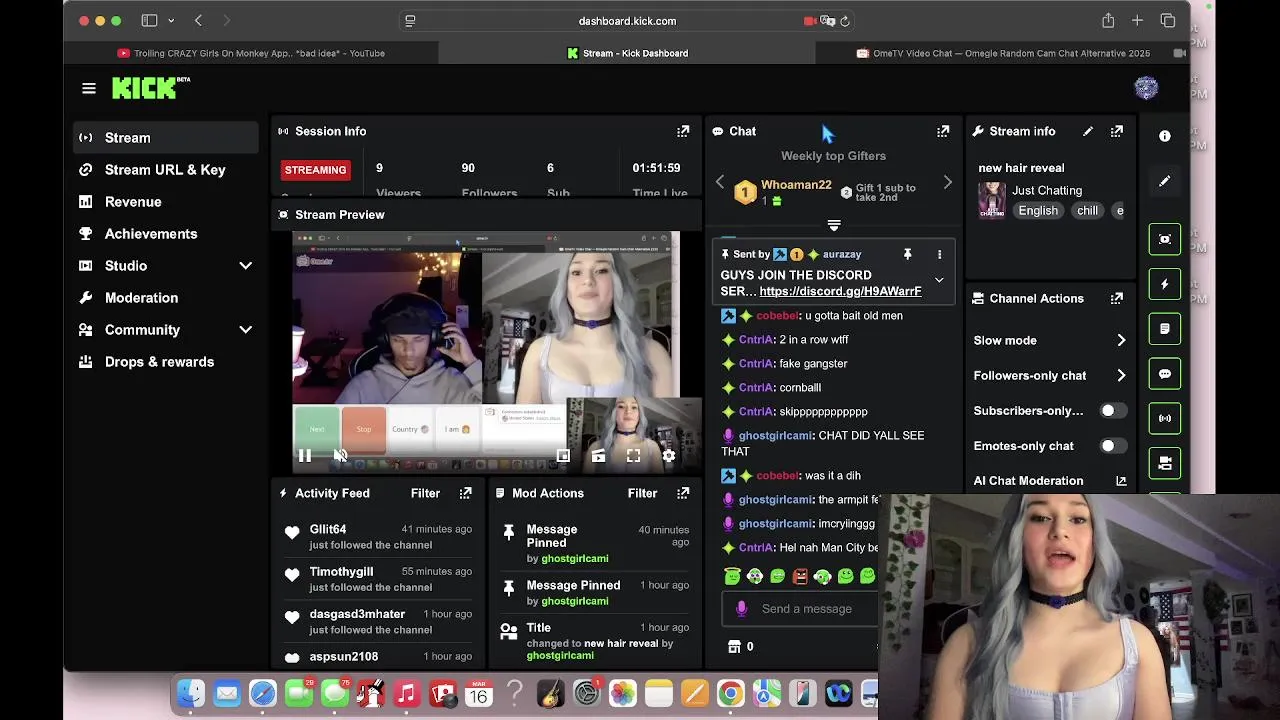Edit stream info with the pencil in panel header
The height and width of the screenshot is (720, 1280).
click(x=1088, y=131)
